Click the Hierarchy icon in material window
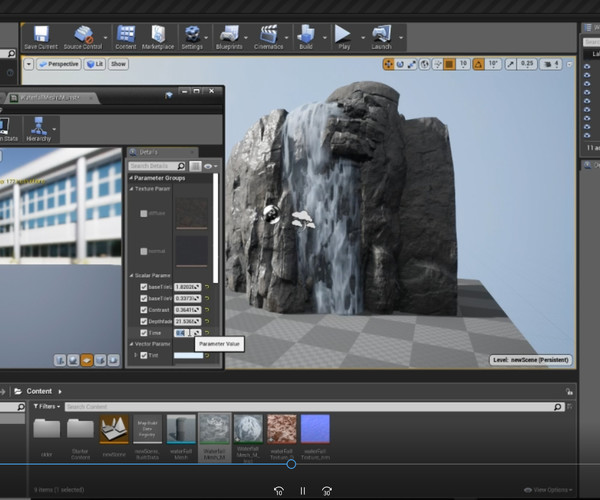 pyautogui.click(x=38, y=129)
